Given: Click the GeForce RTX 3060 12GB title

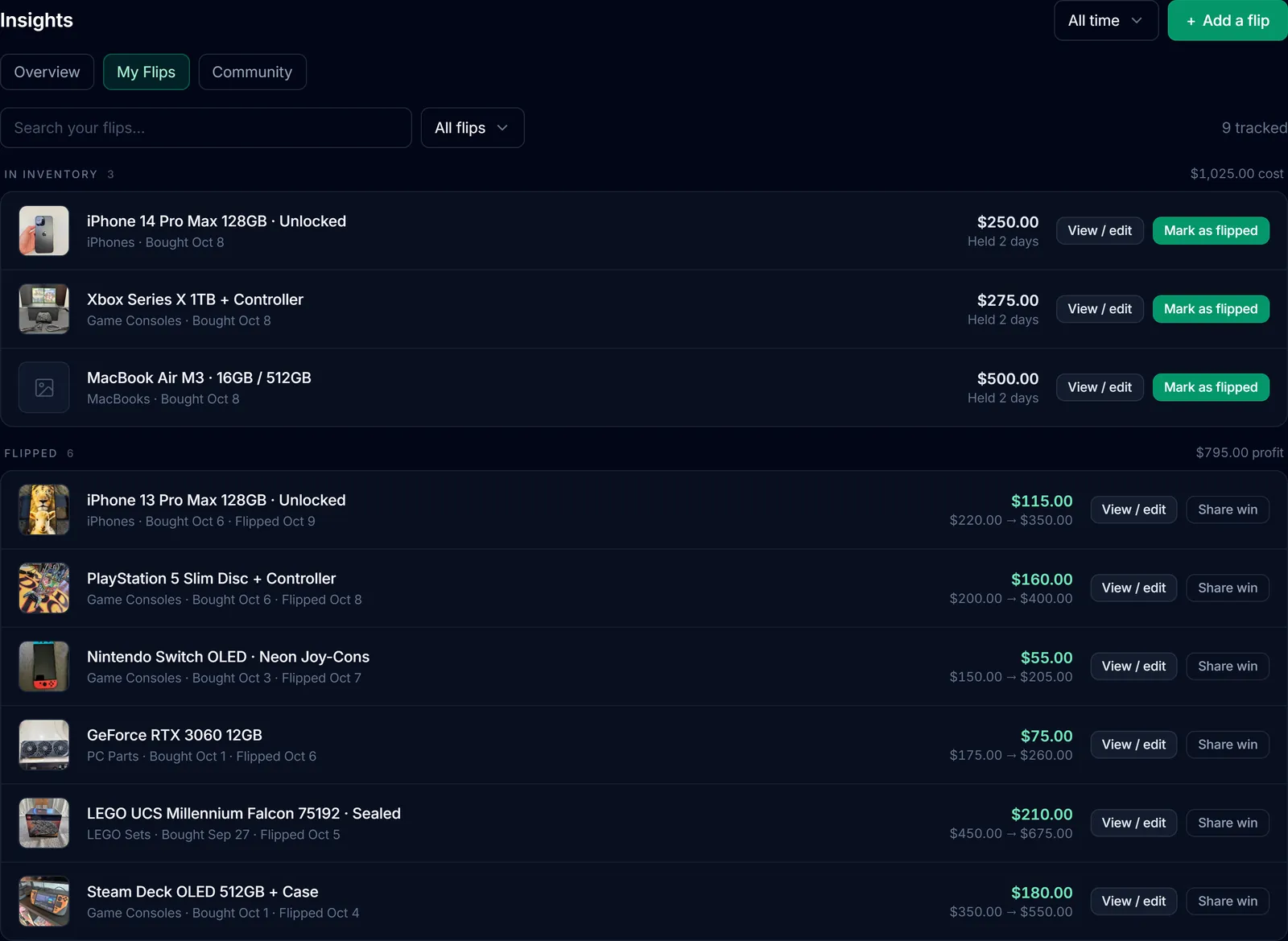Looking at the screenshot, I should pyautogui.click(x=175, y=735).
